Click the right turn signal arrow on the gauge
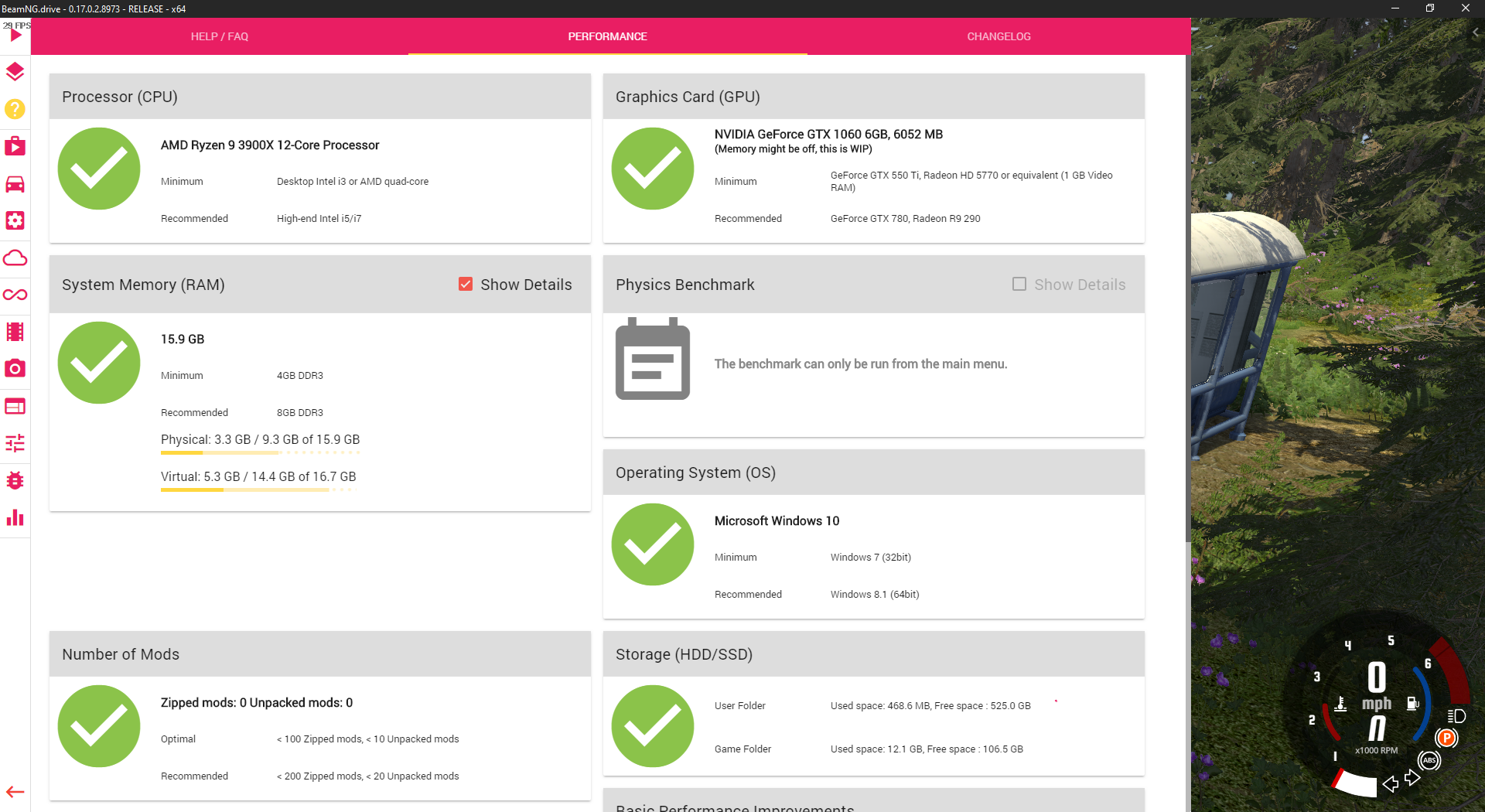The image size is (1485, 812). 1412,778
